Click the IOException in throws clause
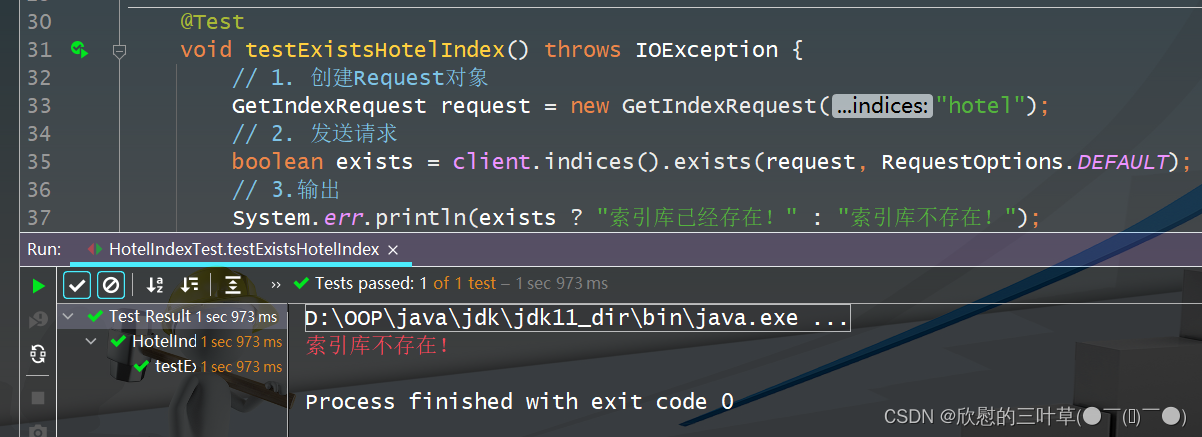Viewport: 1202px width, 437px height. tap(706, 50)
